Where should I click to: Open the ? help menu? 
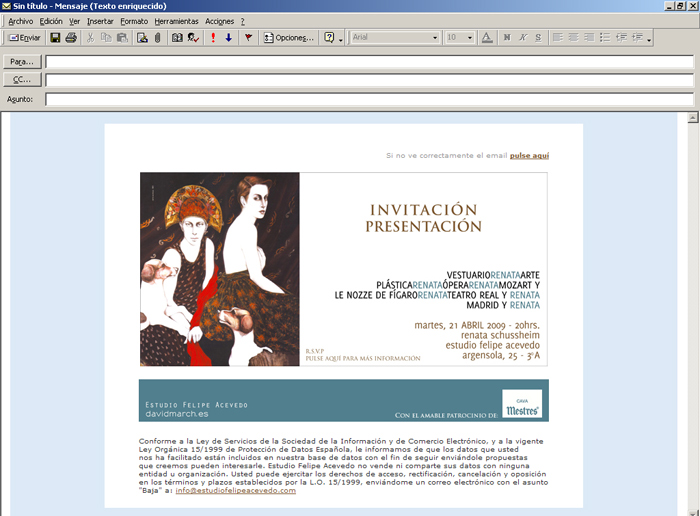tap(242, 21)
